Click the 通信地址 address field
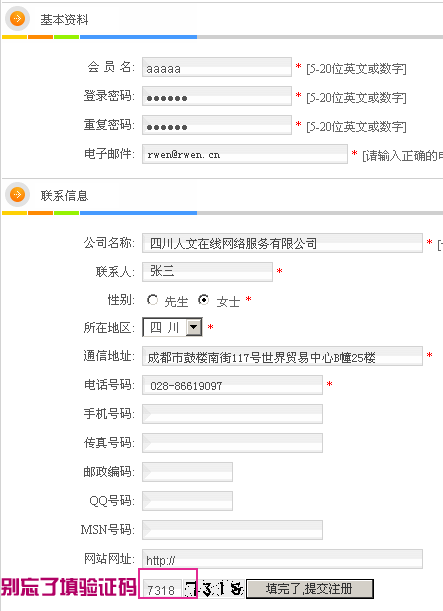 pyautogui.click(x=282, y=356)
